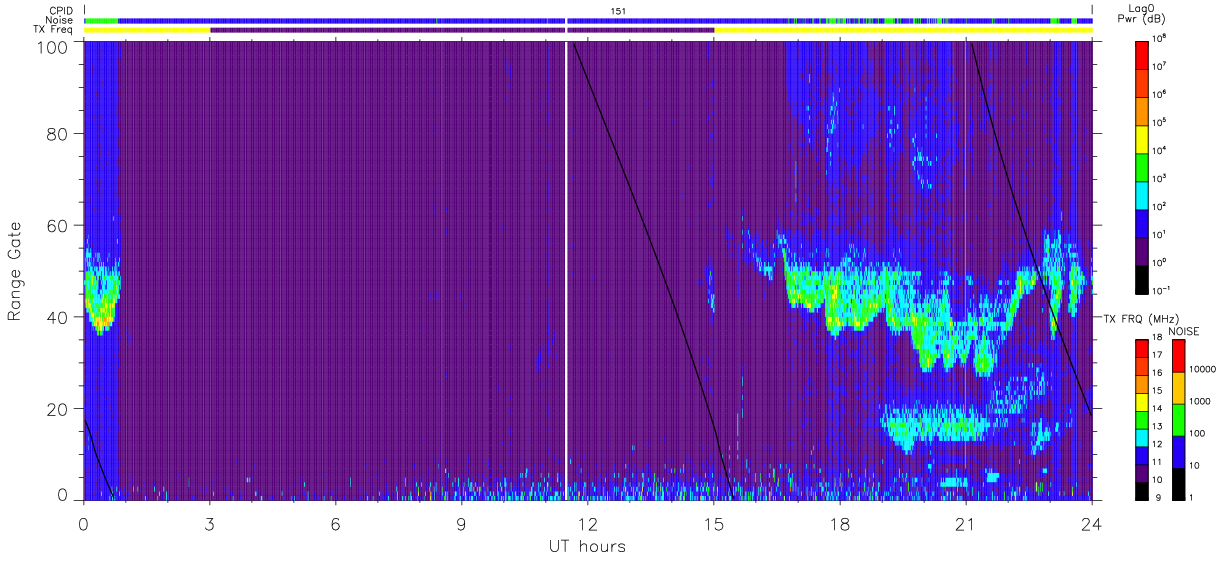Click x-axis tick label '15'
This screenshot has width=1228, height=567.
(714, 523)
